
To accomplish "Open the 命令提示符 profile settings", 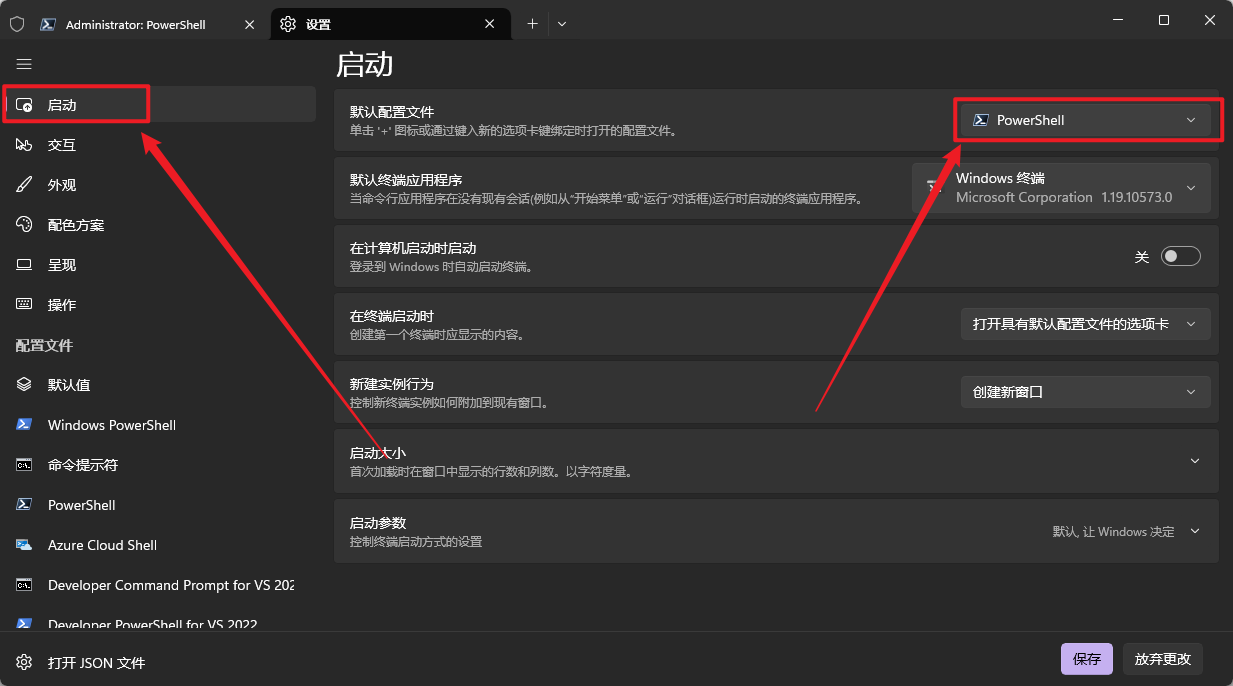I will (83, 464).
